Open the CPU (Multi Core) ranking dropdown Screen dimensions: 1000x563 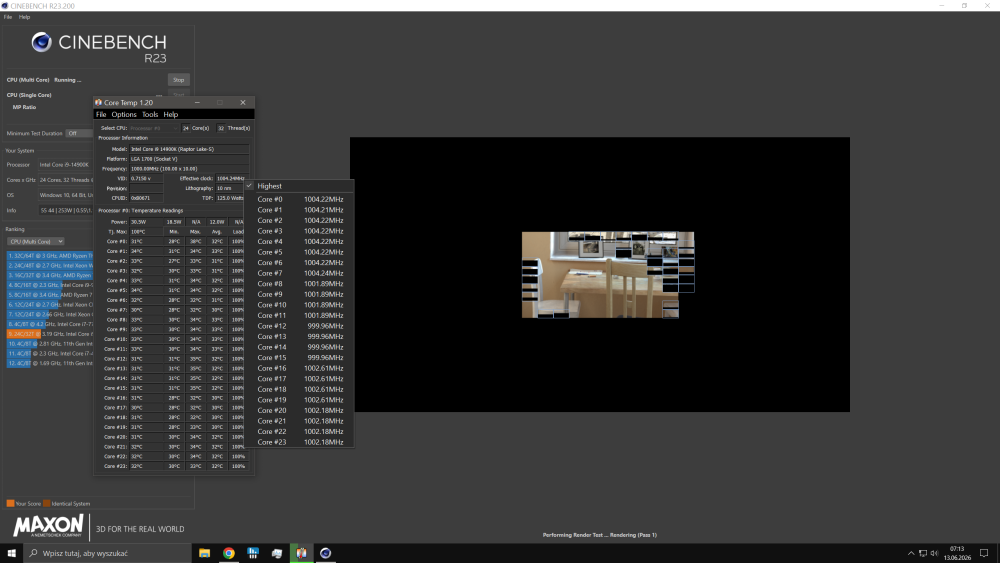tap(36, 242)
